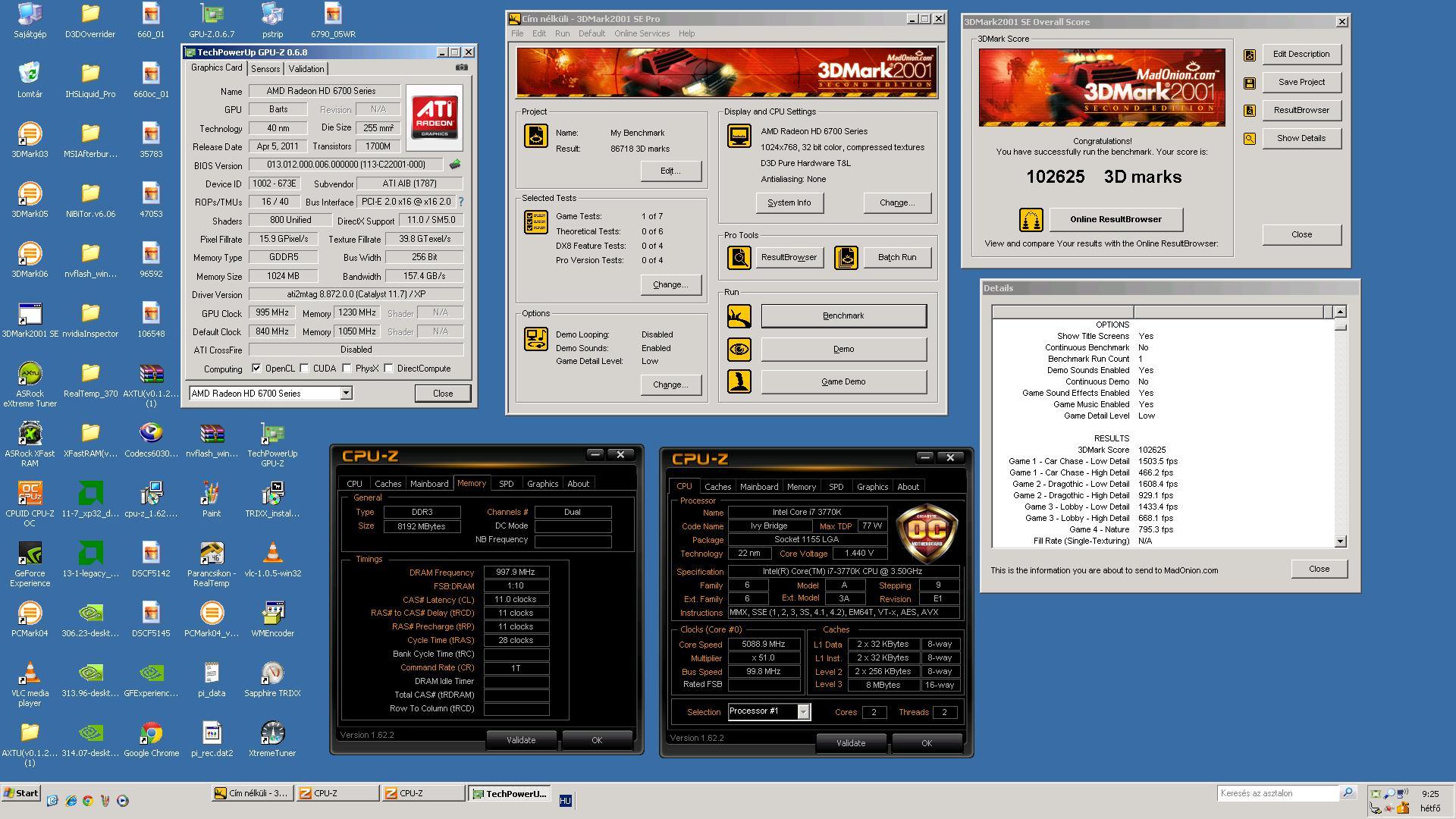
Task: Toggle the PhysX checkbox in GPU-Z
Action: click(x=347, y=369)
